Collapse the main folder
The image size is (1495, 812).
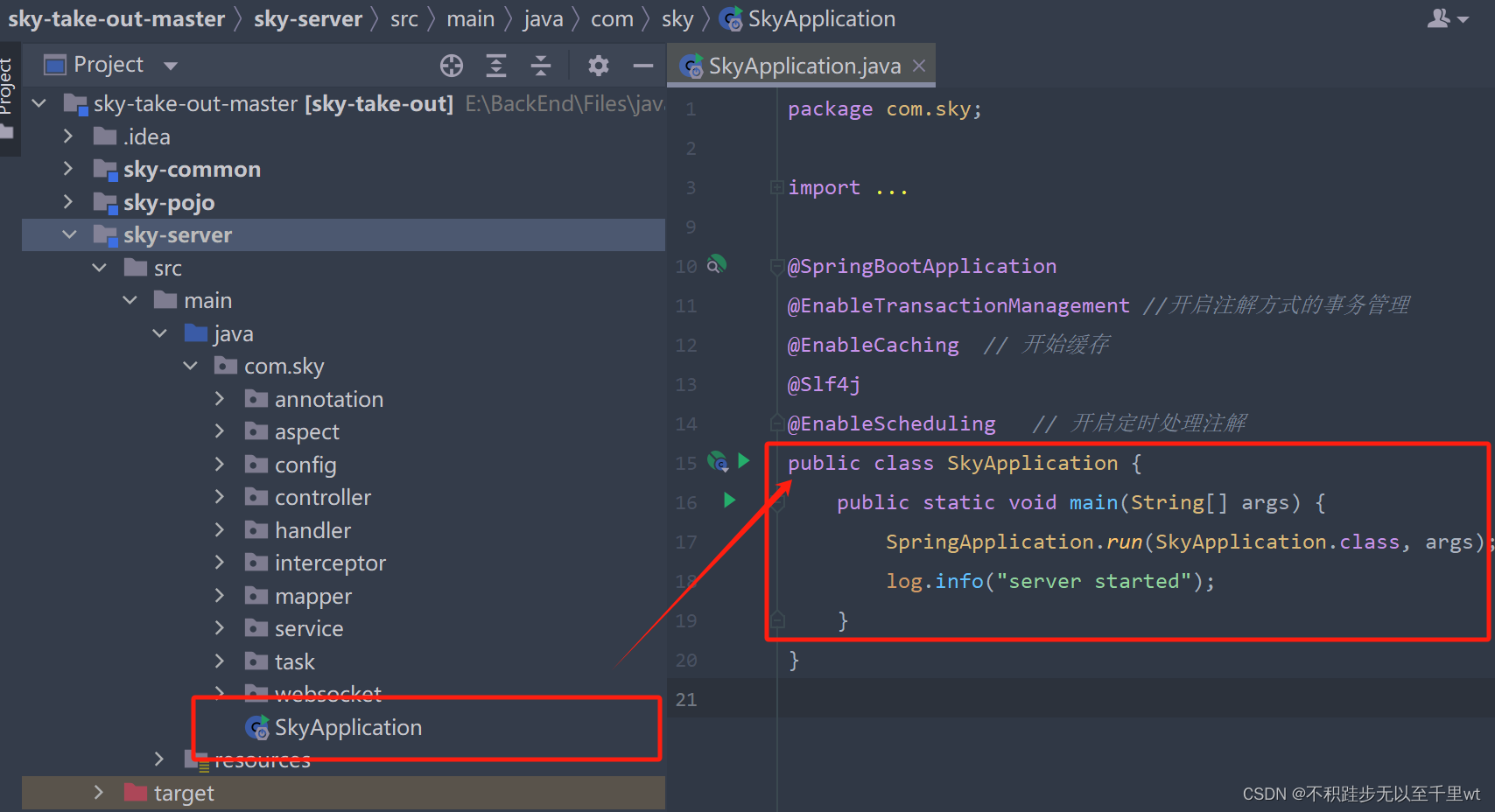tap(130, 300)
